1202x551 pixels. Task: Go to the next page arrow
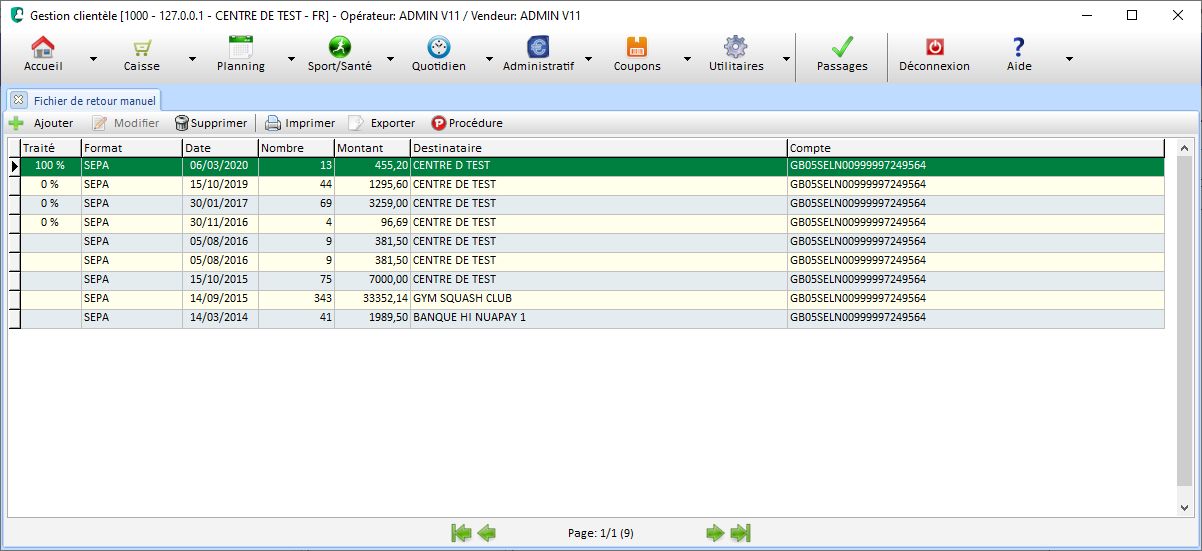point(714,533)
